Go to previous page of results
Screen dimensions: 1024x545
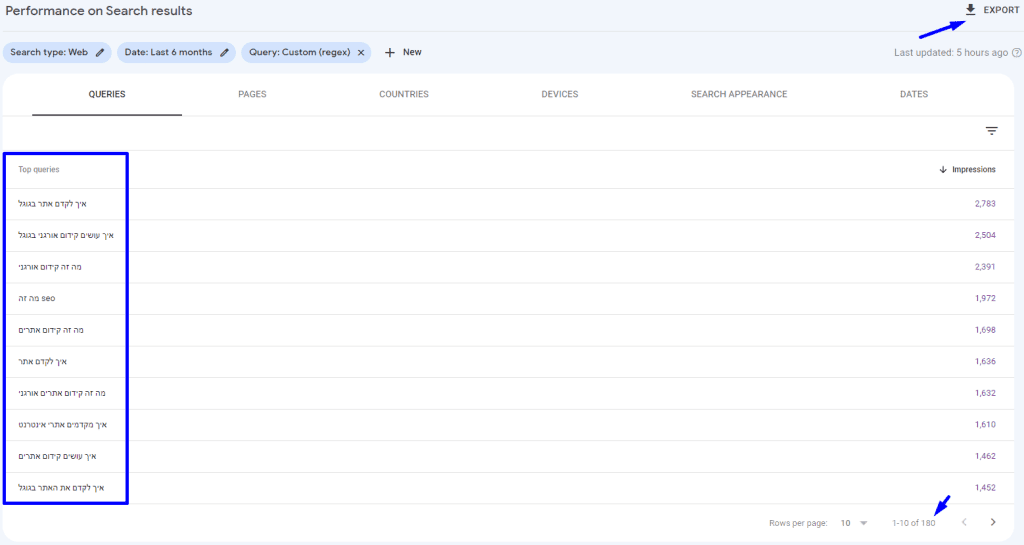click(964, 522)
